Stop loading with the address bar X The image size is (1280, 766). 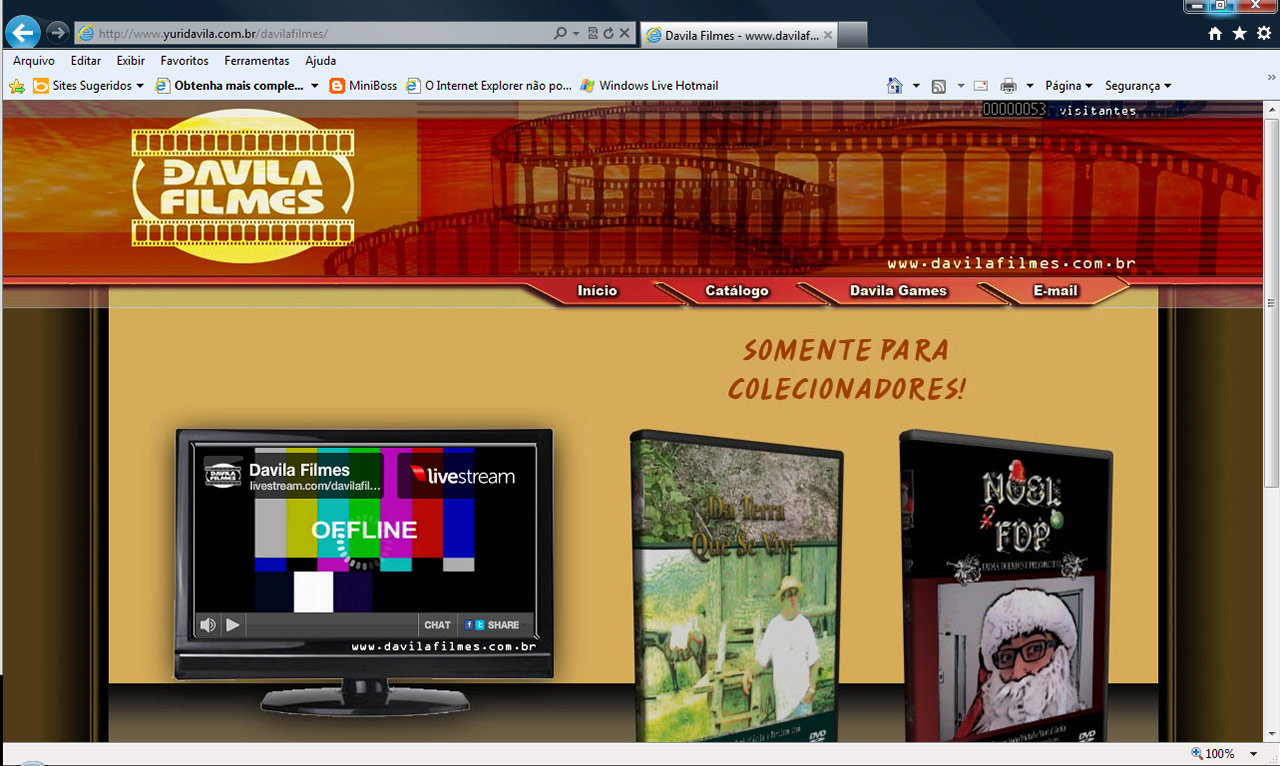[624, 33]
